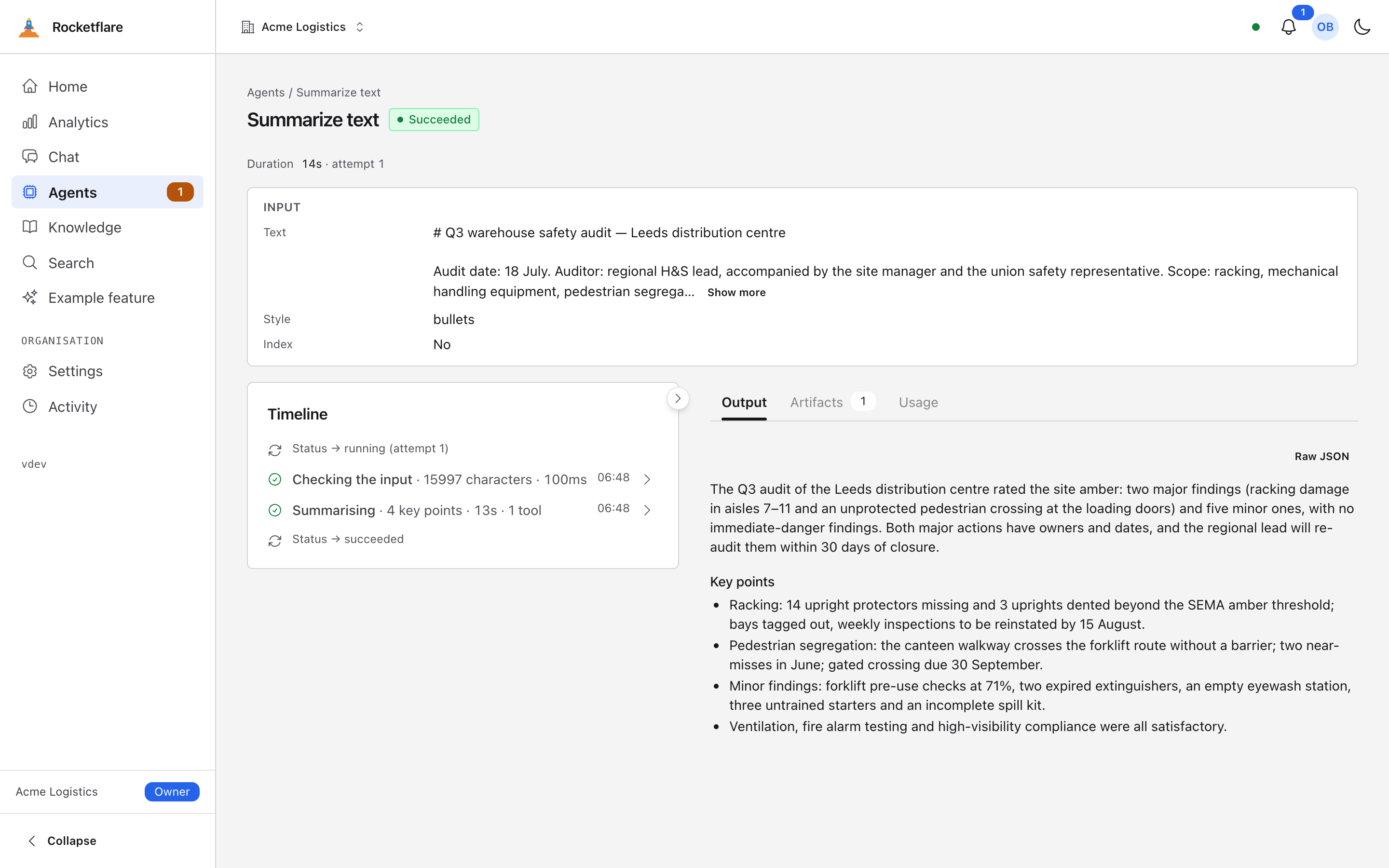Go to Chat in the sidebar
This screenshot has width=1389, height=868.
pyautogui.click(x=108, y=157)
